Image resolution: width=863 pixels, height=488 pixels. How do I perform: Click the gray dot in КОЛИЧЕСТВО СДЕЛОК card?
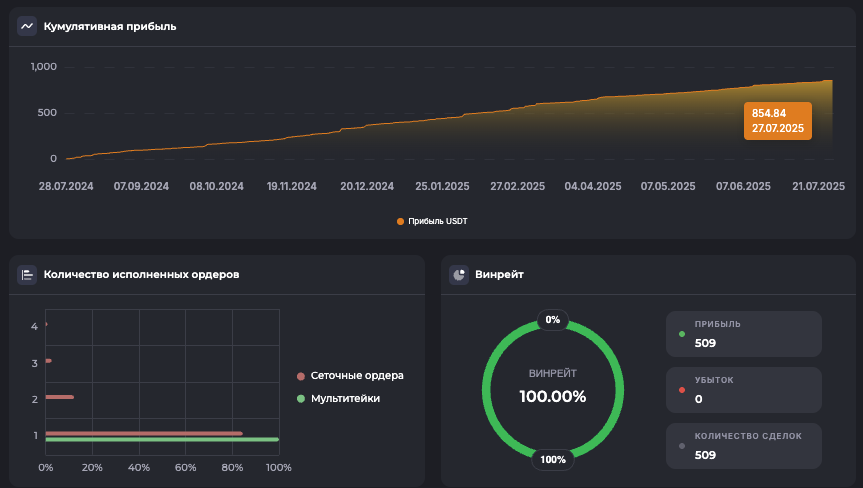[x=682, y=446]
